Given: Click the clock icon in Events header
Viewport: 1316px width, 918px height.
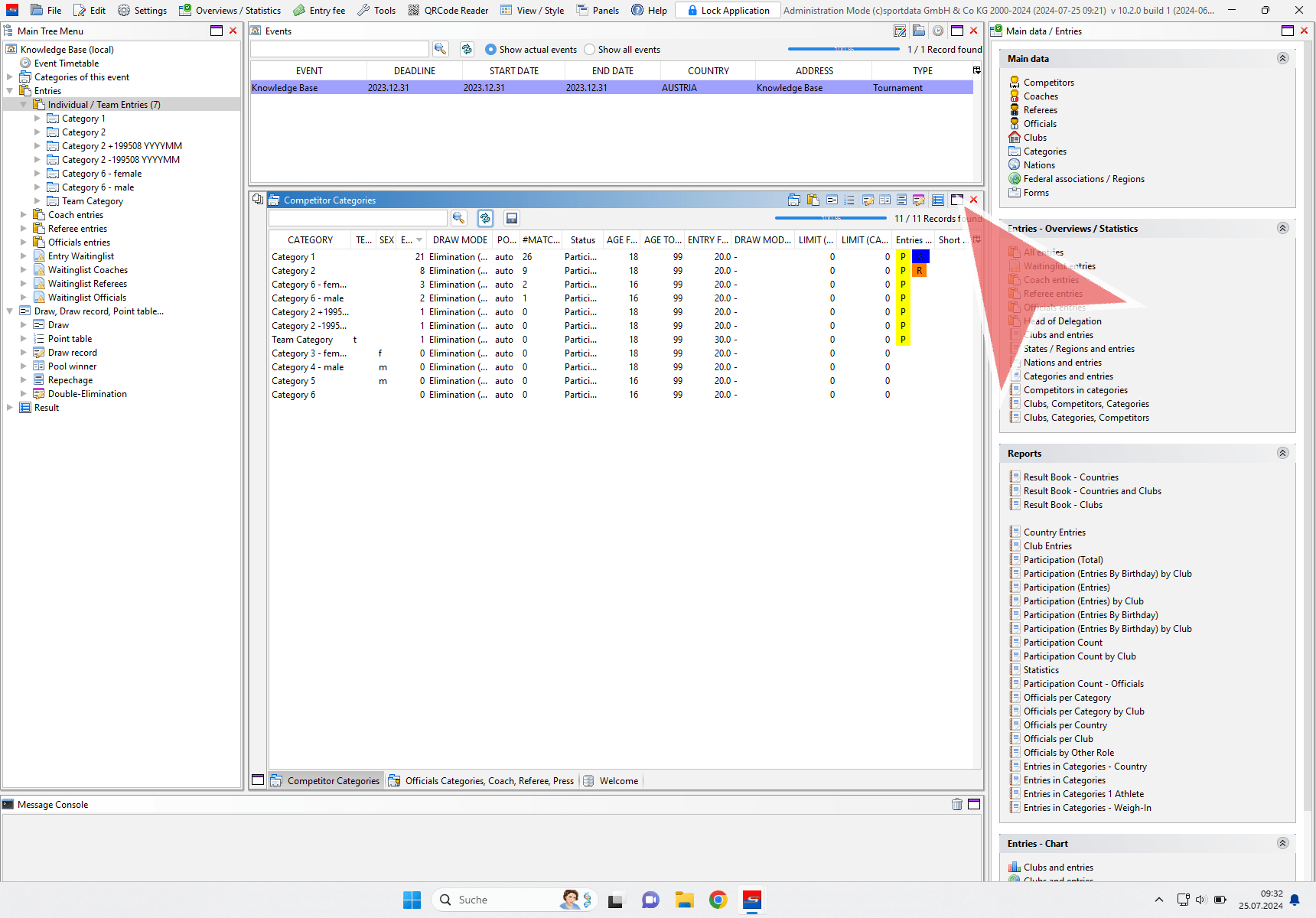Looking at the screenshot, I should (x=937, y=31).
